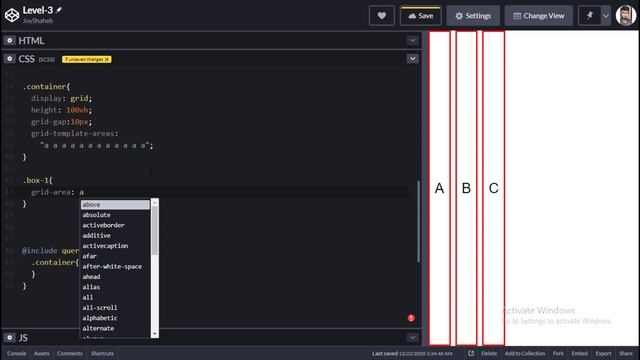The width and height of the screenshot is (640, 360).
Task: Click the .box-1 selector line
Action: coord(38,180)
